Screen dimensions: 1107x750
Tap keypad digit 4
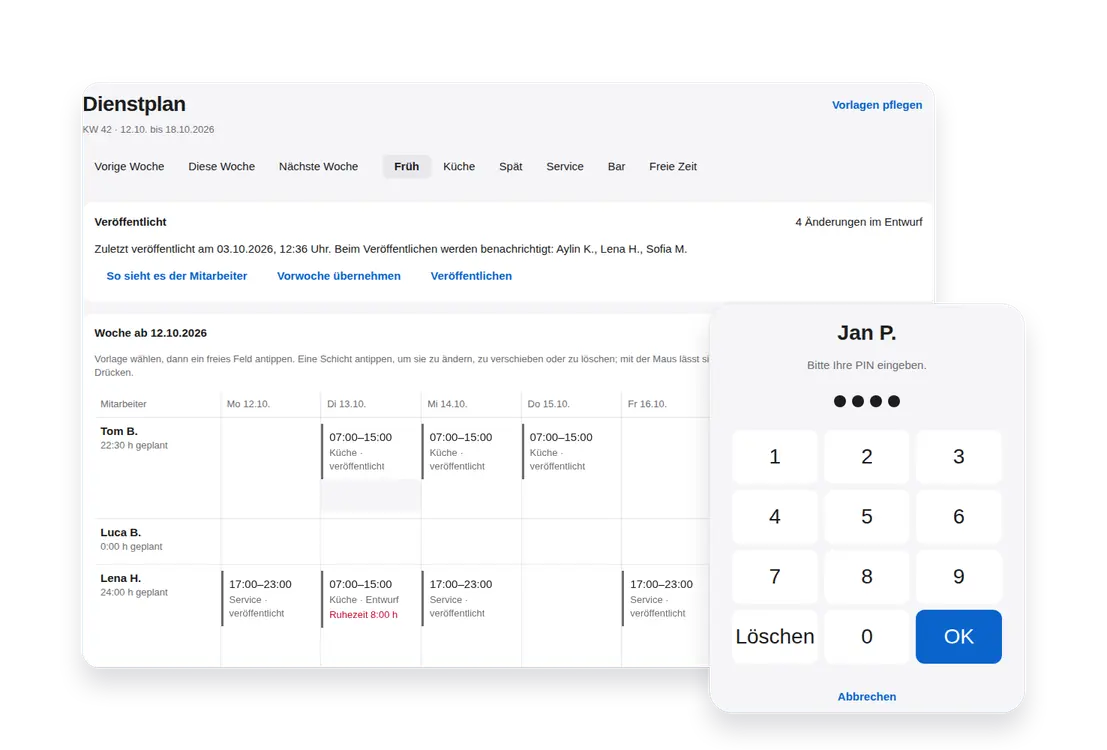pos(774,517)
